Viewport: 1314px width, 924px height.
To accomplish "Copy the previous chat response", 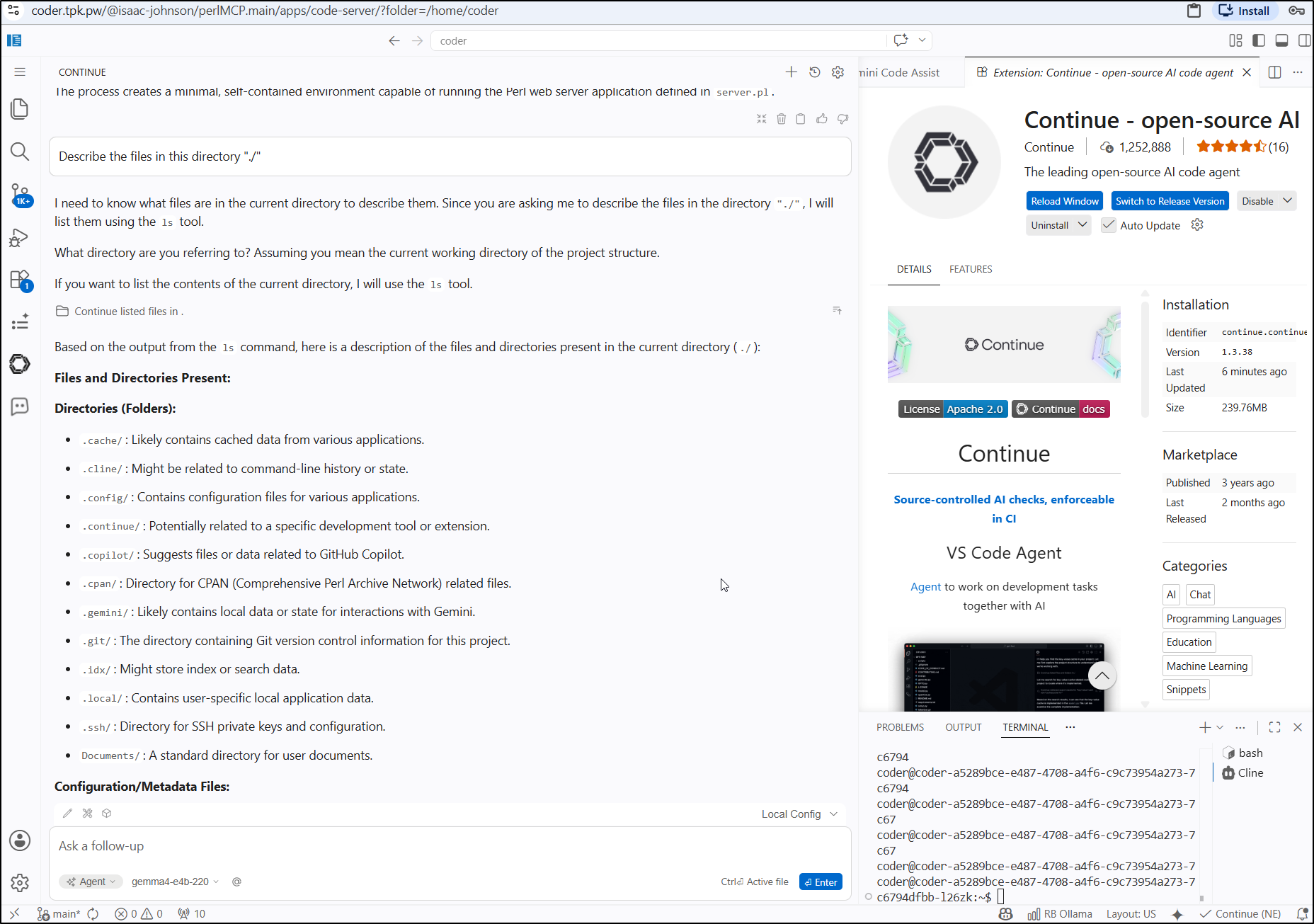I will click(801, 119).
